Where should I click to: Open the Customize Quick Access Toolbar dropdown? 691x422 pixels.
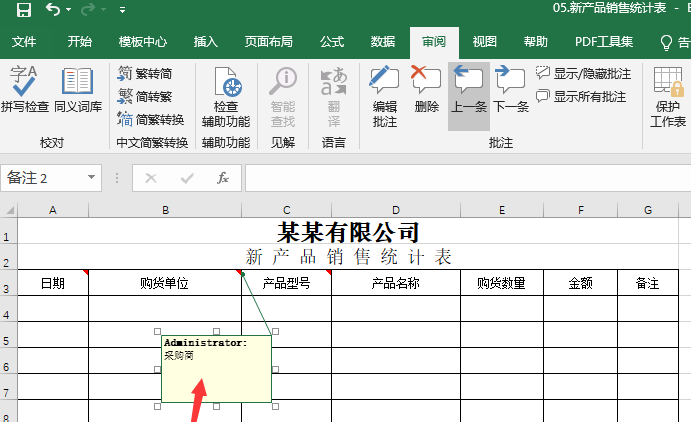pos(122,10)
